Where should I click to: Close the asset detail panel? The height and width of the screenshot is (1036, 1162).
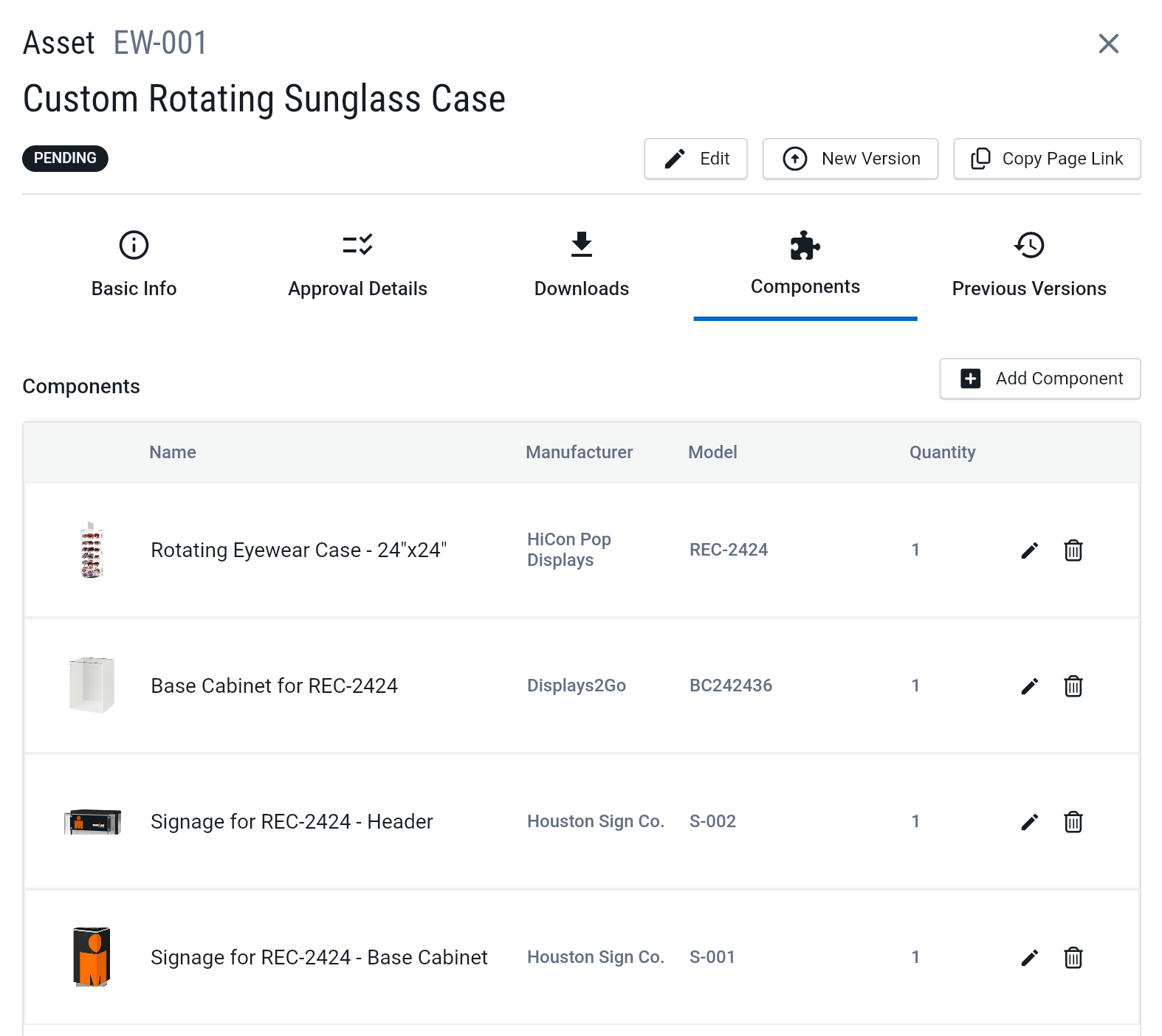[x=1108, y=44]
